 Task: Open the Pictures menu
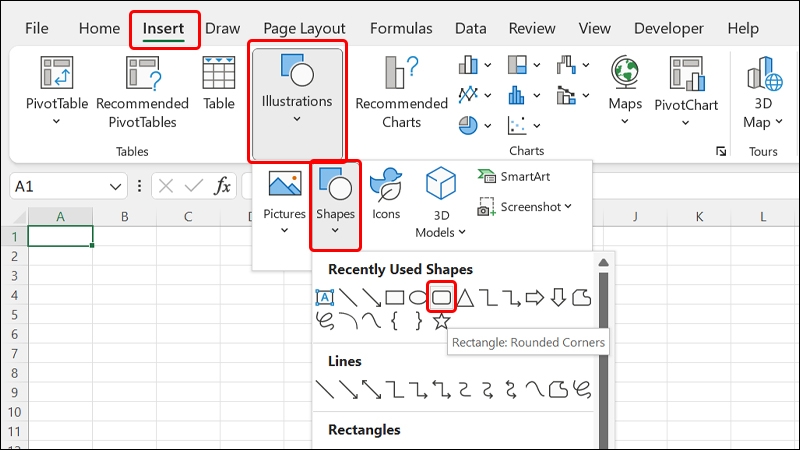[x=284, y=202]
